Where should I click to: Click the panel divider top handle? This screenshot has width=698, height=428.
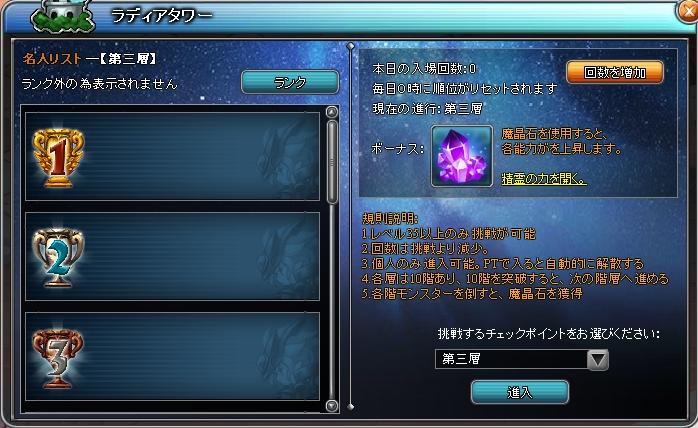tap(351, 46)
